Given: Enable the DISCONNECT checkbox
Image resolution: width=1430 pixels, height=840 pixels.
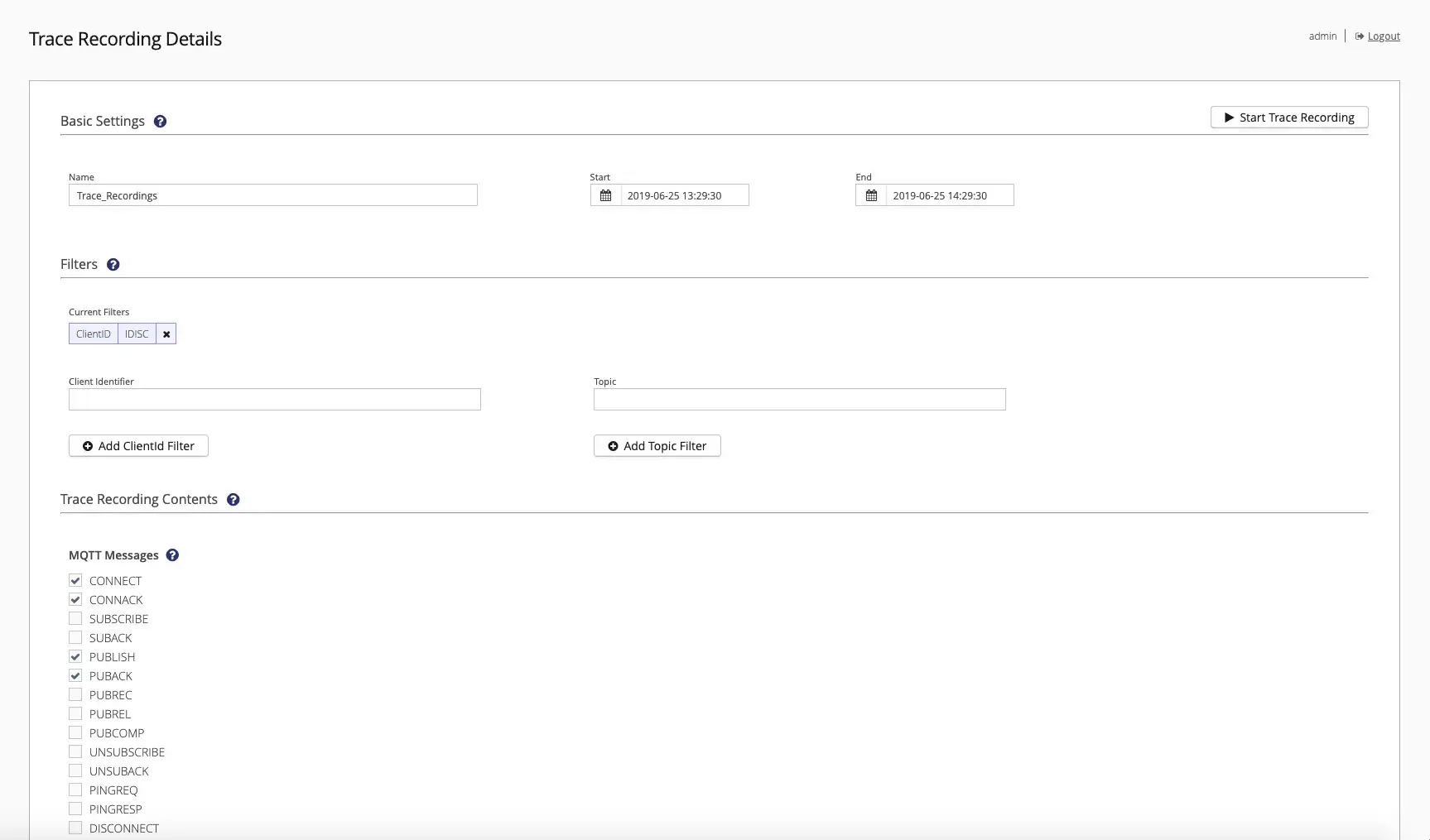Looking at the screenshot, I should click(75, 828).
